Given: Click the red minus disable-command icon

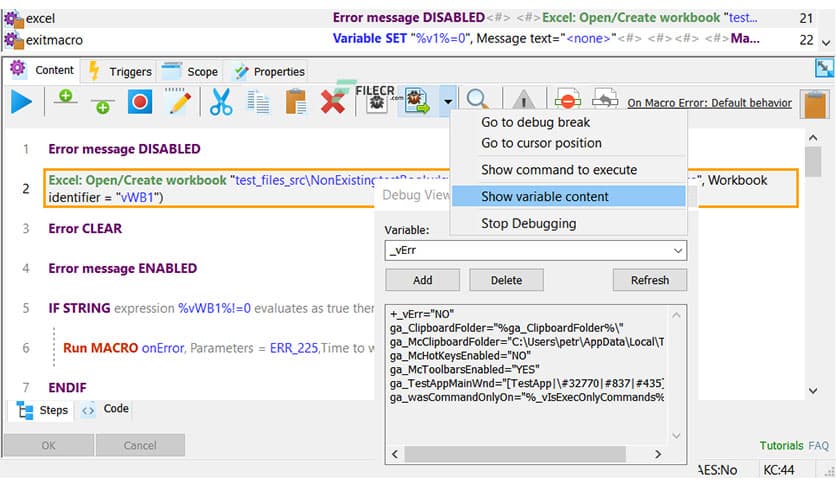Looking at the screenshot, I should tap(567, 99).
